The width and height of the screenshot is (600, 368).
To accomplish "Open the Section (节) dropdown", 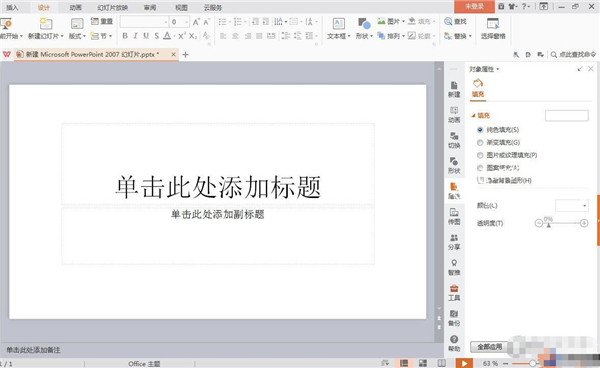I will point(101,36).
